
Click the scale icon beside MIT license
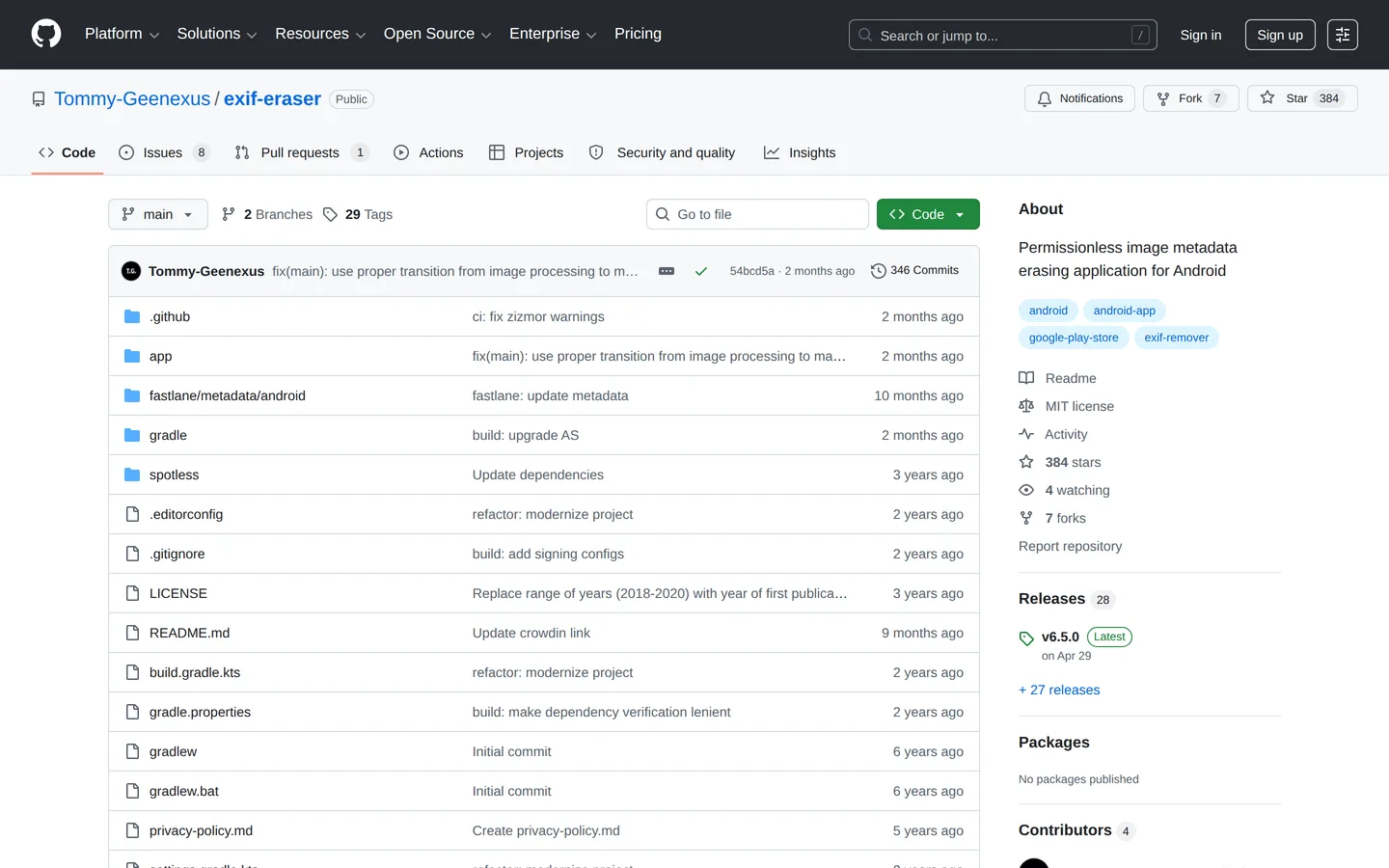(x=1026, y=406)
